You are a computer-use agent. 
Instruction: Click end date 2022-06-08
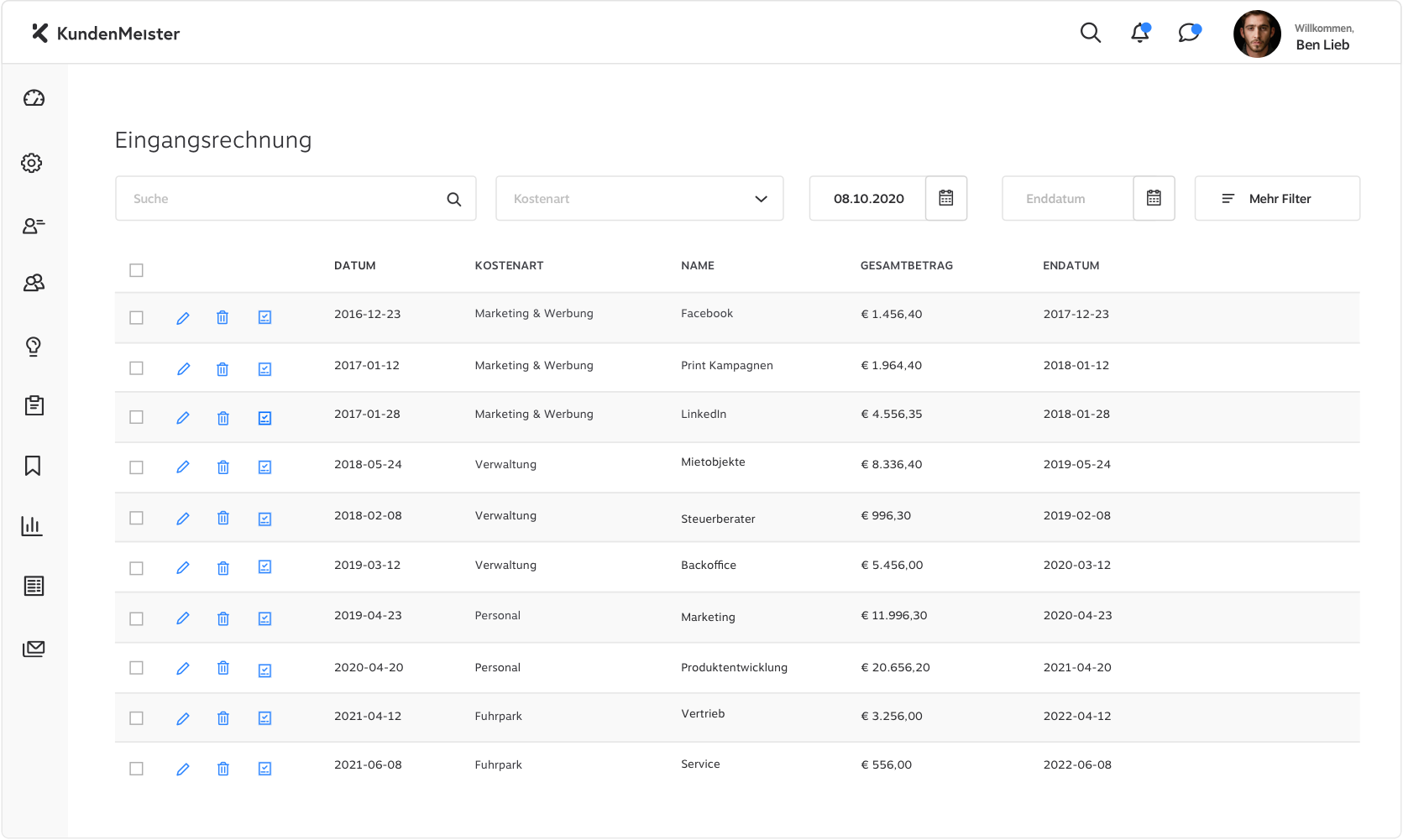coord(1077,765)
